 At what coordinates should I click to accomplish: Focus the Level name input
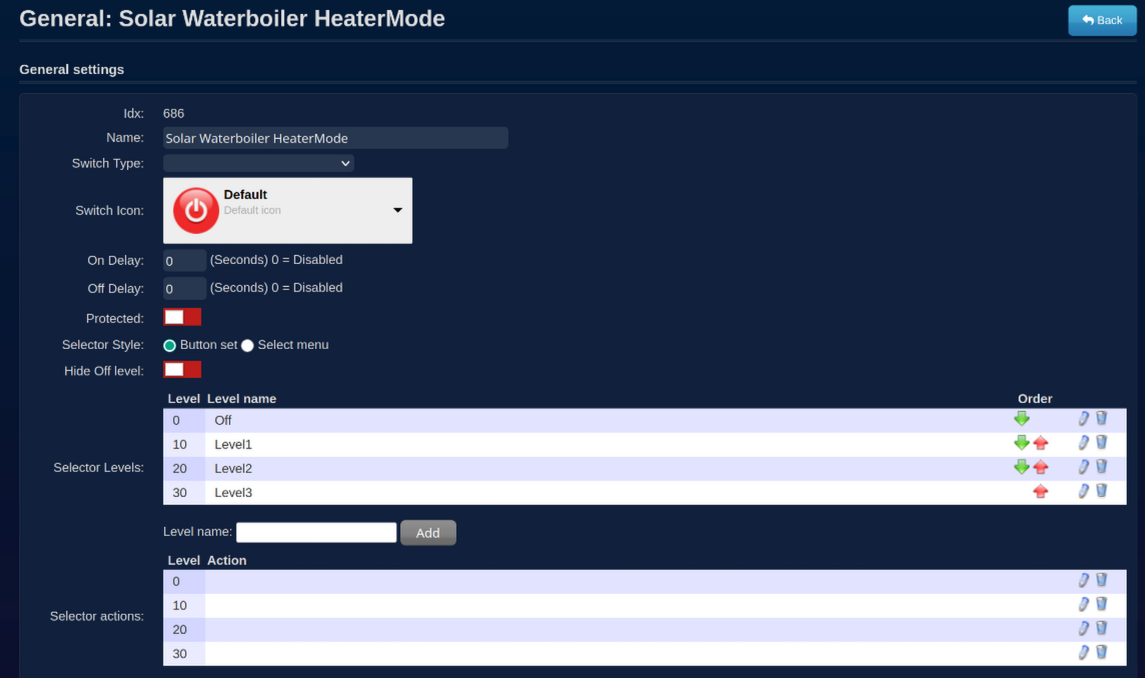316,533
